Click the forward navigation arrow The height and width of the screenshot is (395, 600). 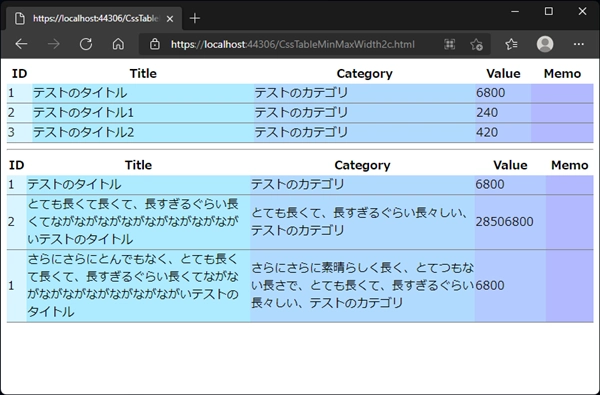pos(54,44)
